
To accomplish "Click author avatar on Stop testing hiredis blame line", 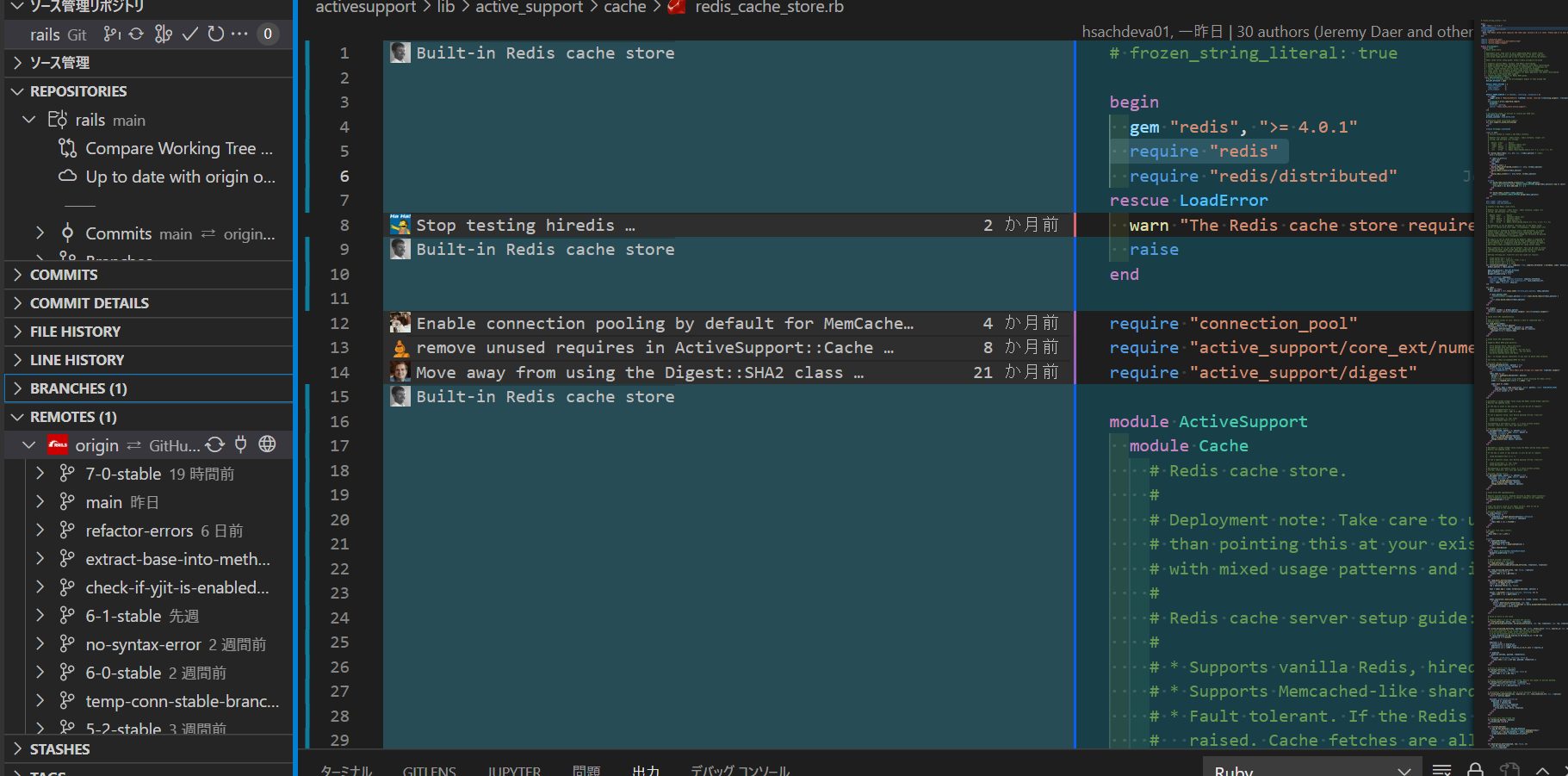I will click(400, 224).
